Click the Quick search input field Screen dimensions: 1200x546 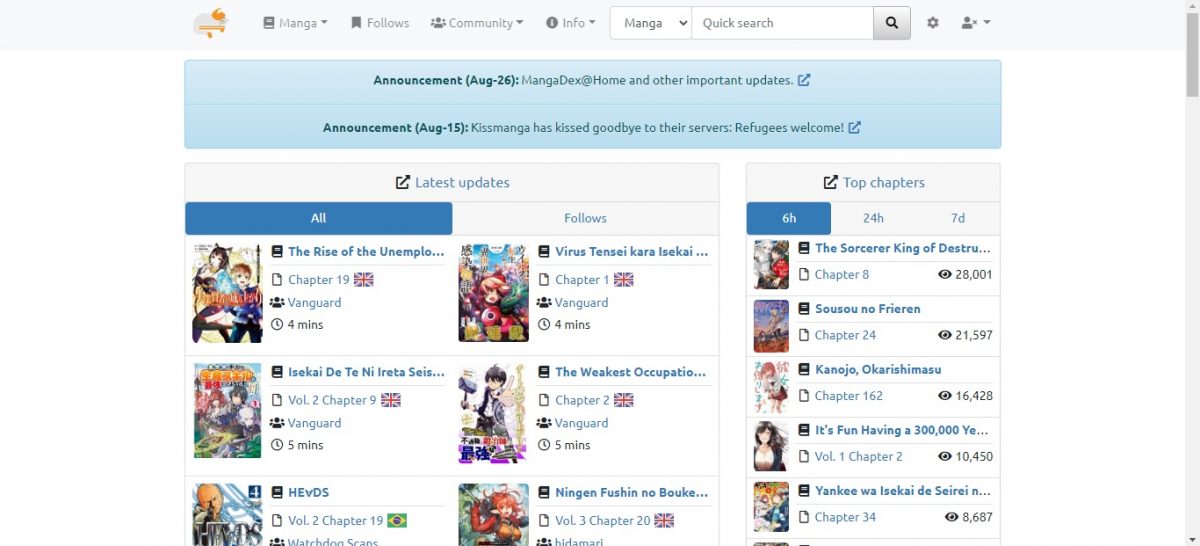coord(782,23)
